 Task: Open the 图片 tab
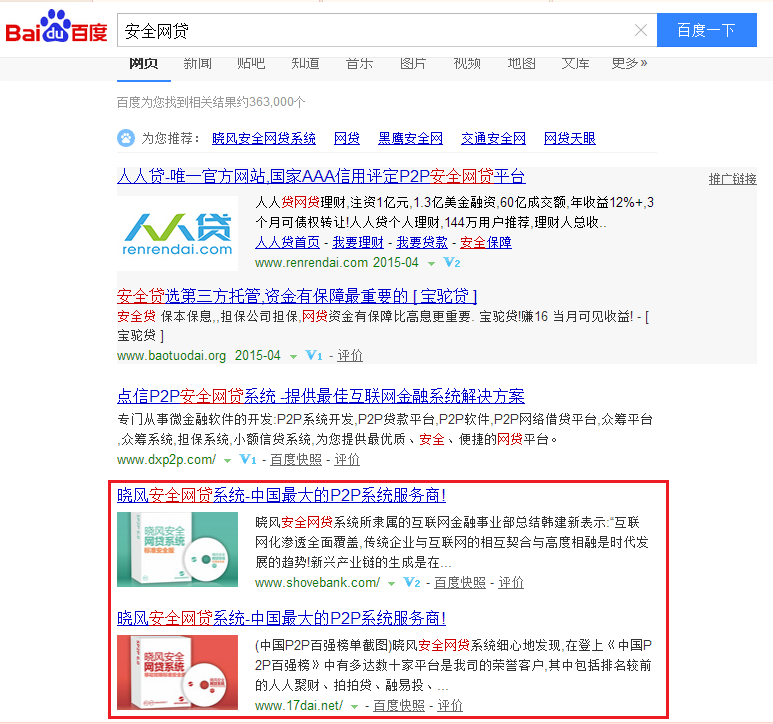[413, 63]
